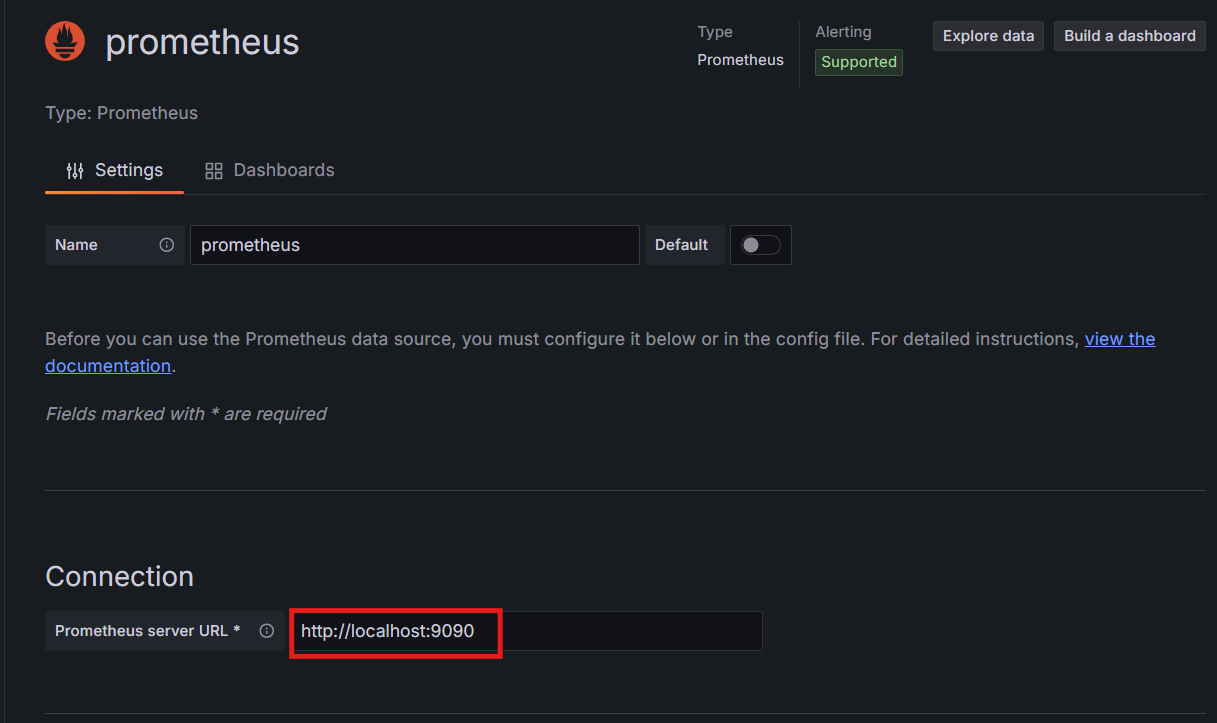Click the Prometheus flame logo icon
This screenshot has height=723, width=1217.
point(65,41)
